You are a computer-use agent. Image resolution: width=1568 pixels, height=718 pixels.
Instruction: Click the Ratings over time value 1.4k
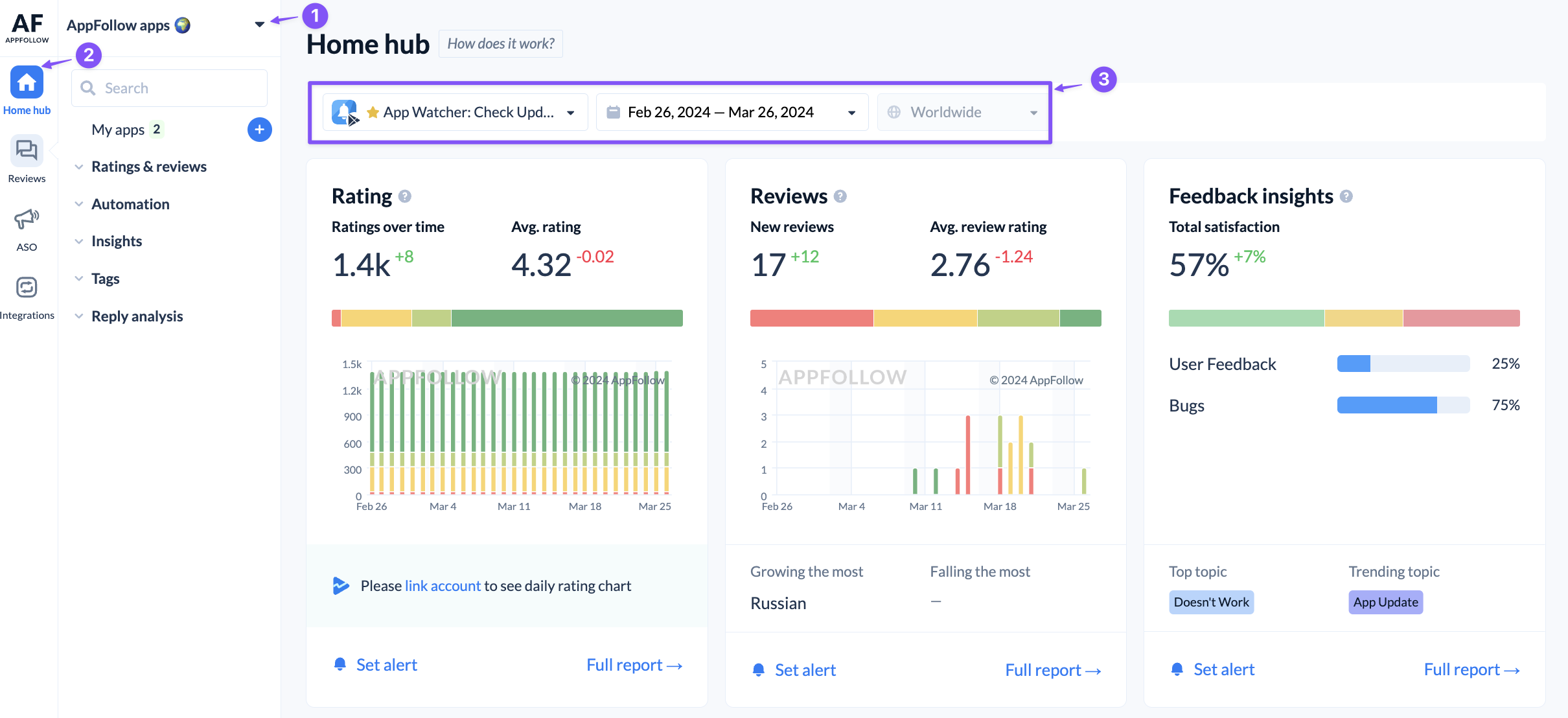click(361, 264)
